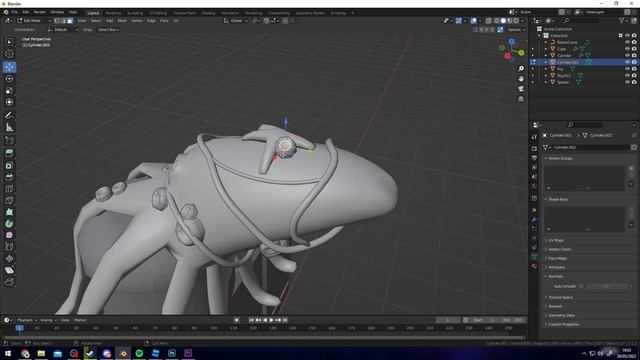Select the Rip Region tool
The height and width of the screenshot is (360, 640).
9,282
